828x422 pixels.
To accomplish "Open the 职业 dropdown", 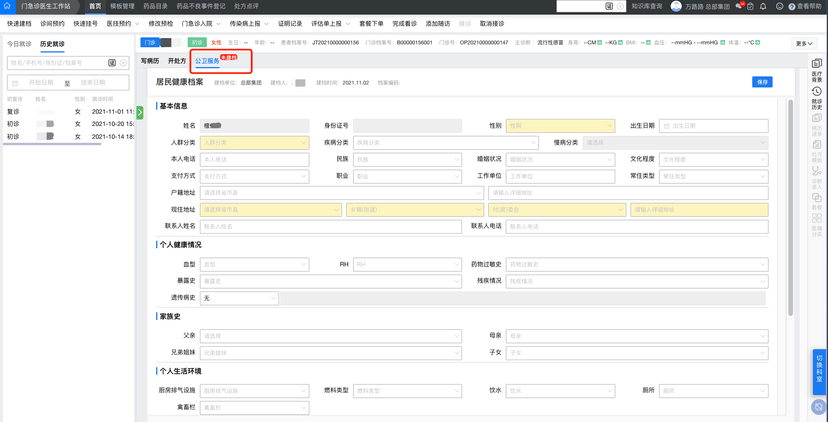I will pyautogui.click(x=407, y=176).
